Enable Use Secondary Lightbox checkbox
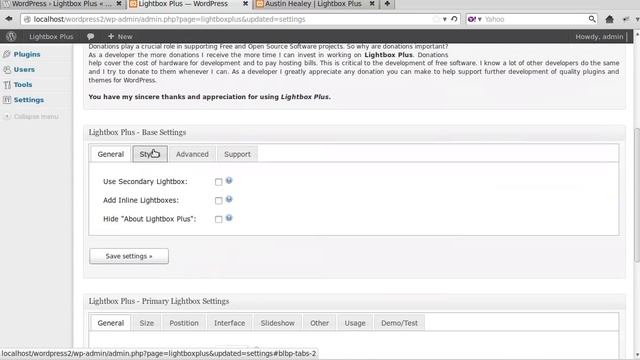 pyautogui.click(x=218, y=182)
